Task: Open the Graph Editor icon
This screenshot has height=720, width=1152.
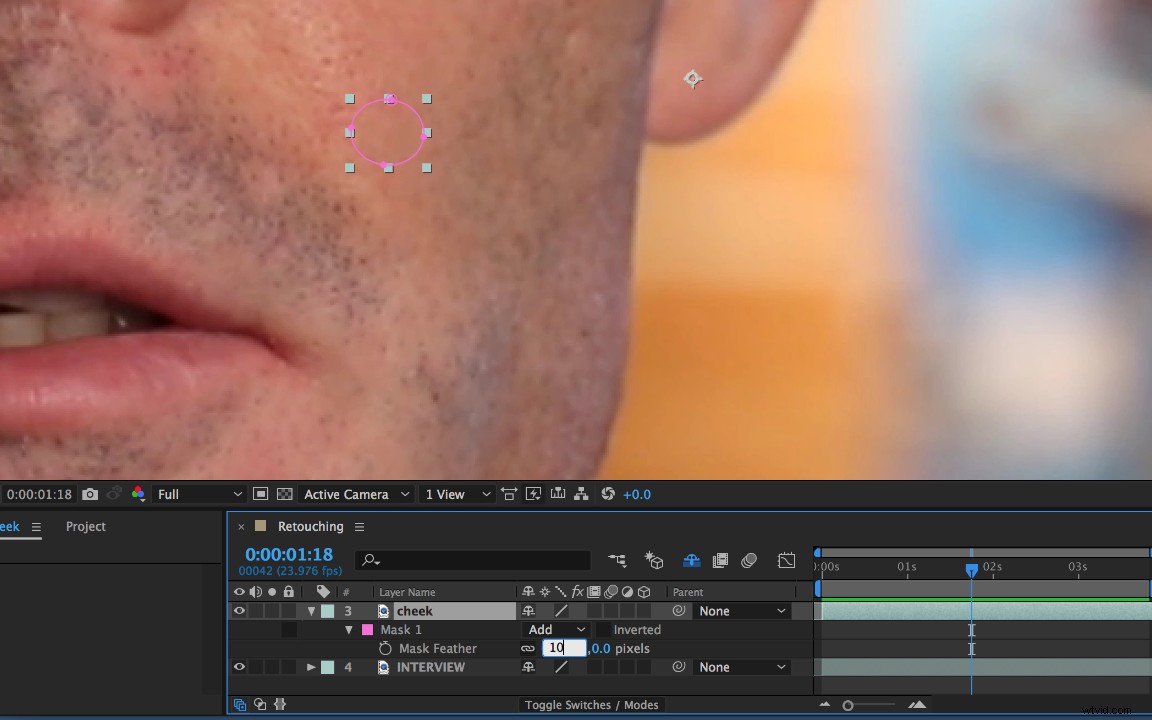Action: pyautogui.click(x=786, y=561)
